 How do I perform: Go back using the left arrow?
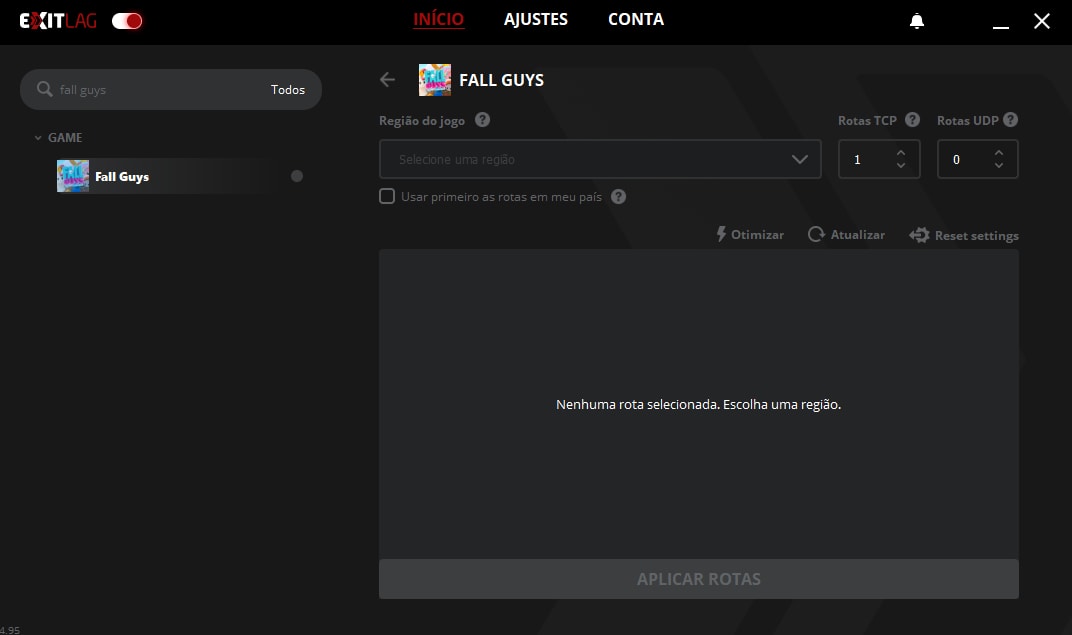[388, 80]
